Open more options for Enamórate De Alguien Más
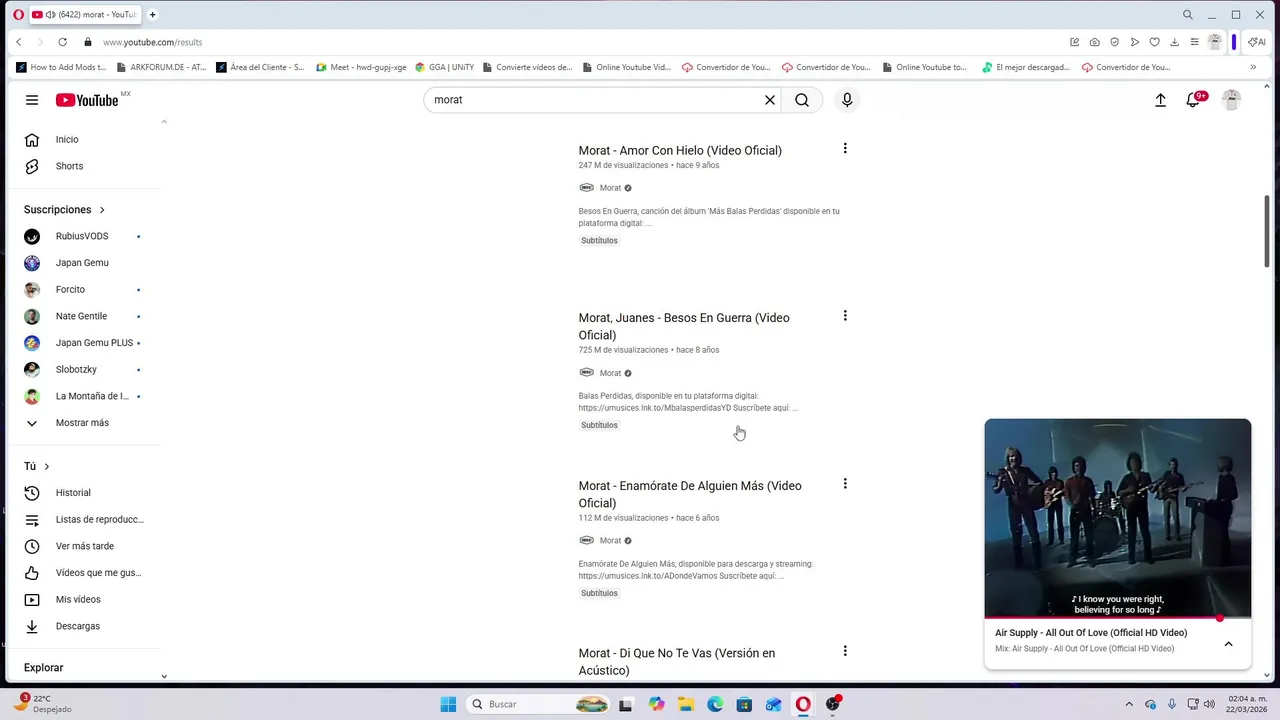1280x720 pixels. pyautogui.click(x=845, y=484)
